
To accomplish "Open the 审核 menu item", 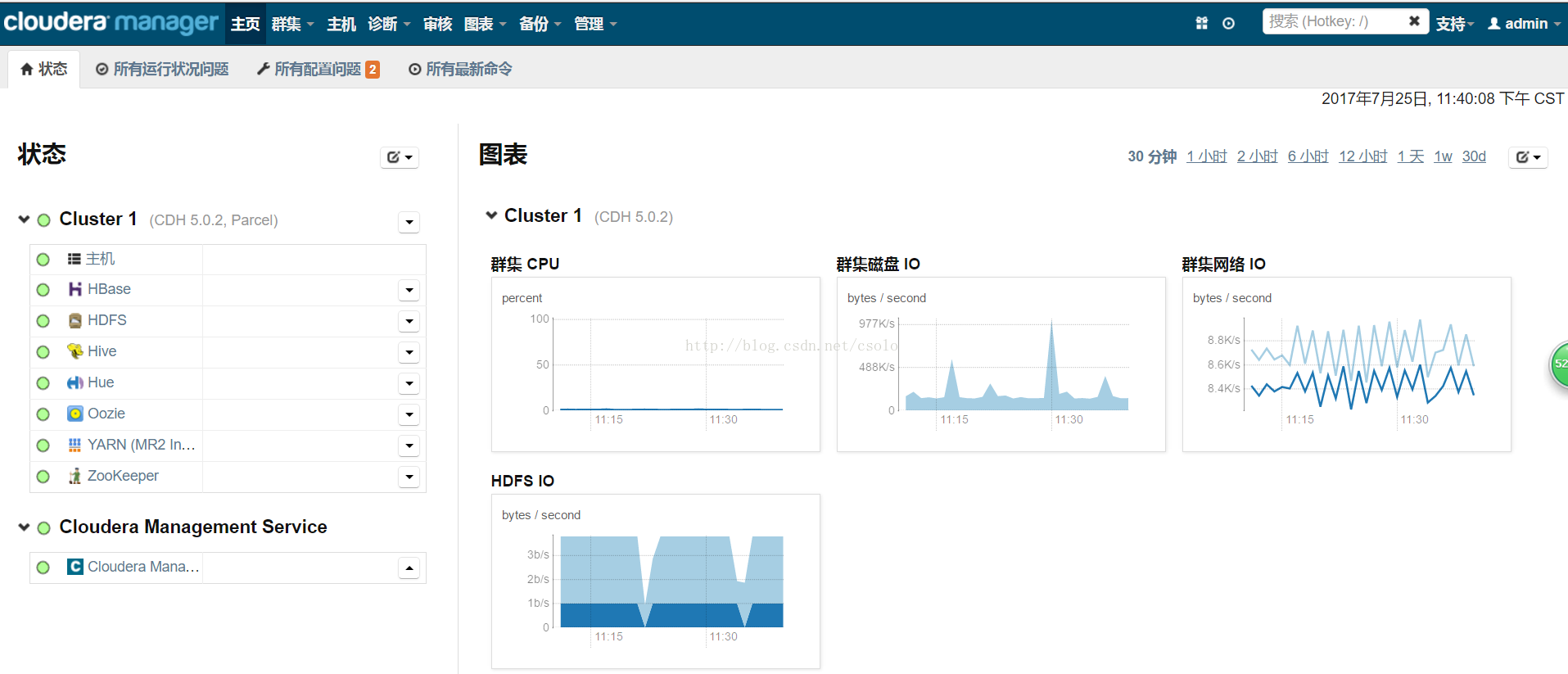I will pyautogui.click(x=437, y=24).
